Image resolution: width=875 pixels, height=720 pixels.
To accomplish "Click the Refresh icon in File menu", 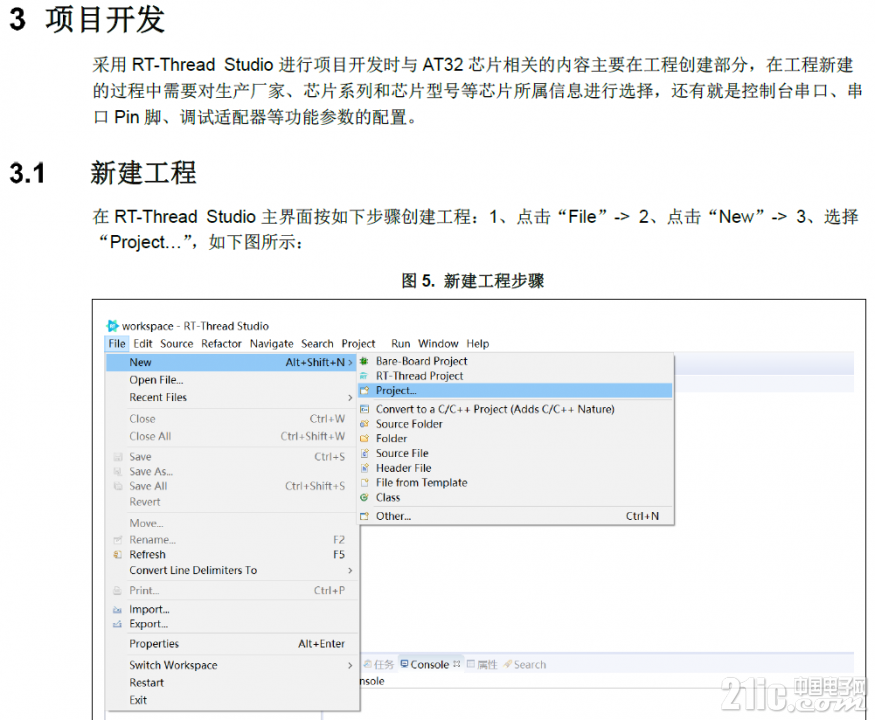I will tap(117, 555).
